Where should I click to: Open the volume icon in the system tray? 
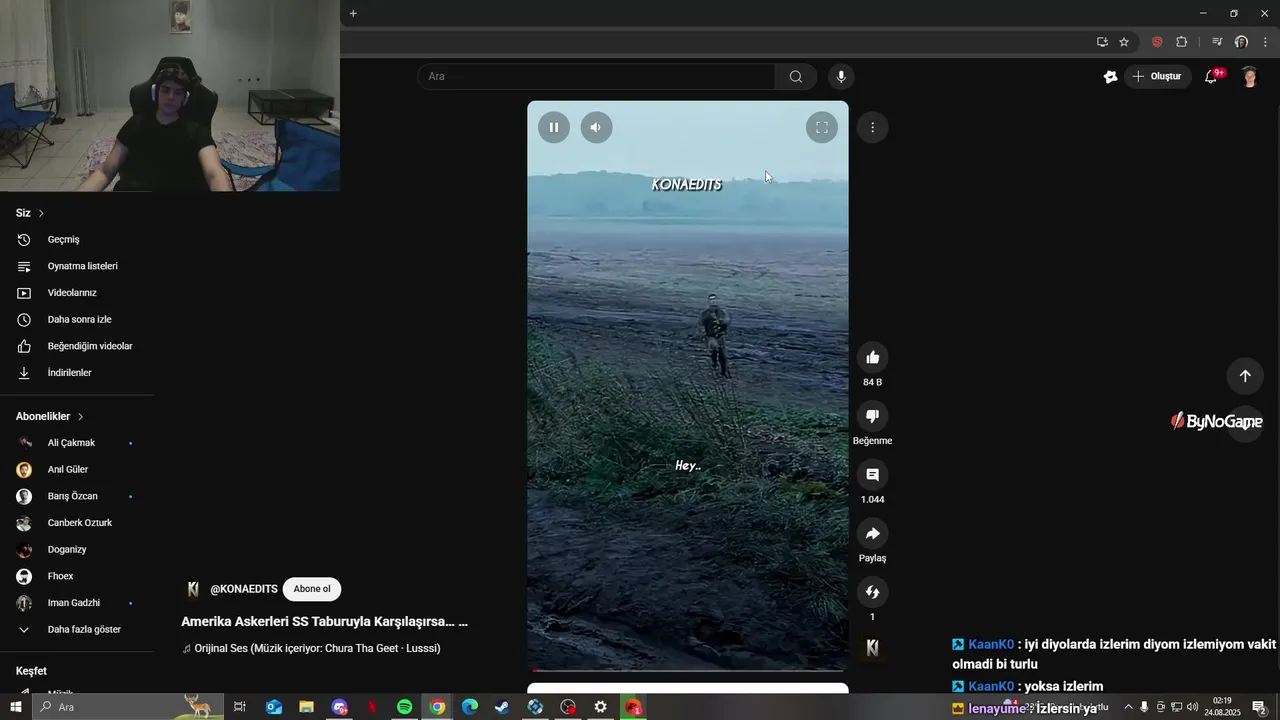(x=1192, y=707)
